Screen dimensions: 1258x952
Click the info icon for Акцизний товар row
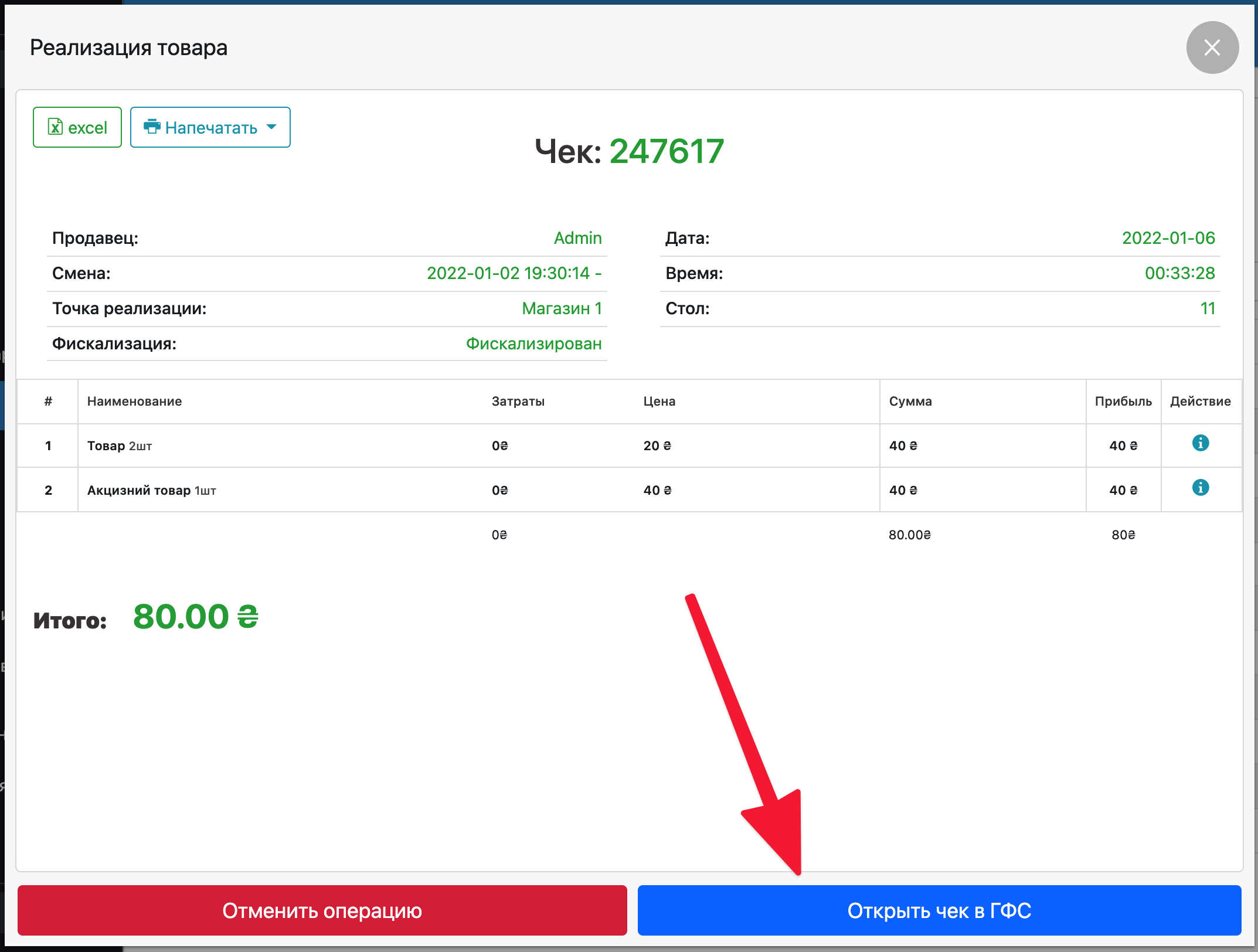(x=1200, y=488)
